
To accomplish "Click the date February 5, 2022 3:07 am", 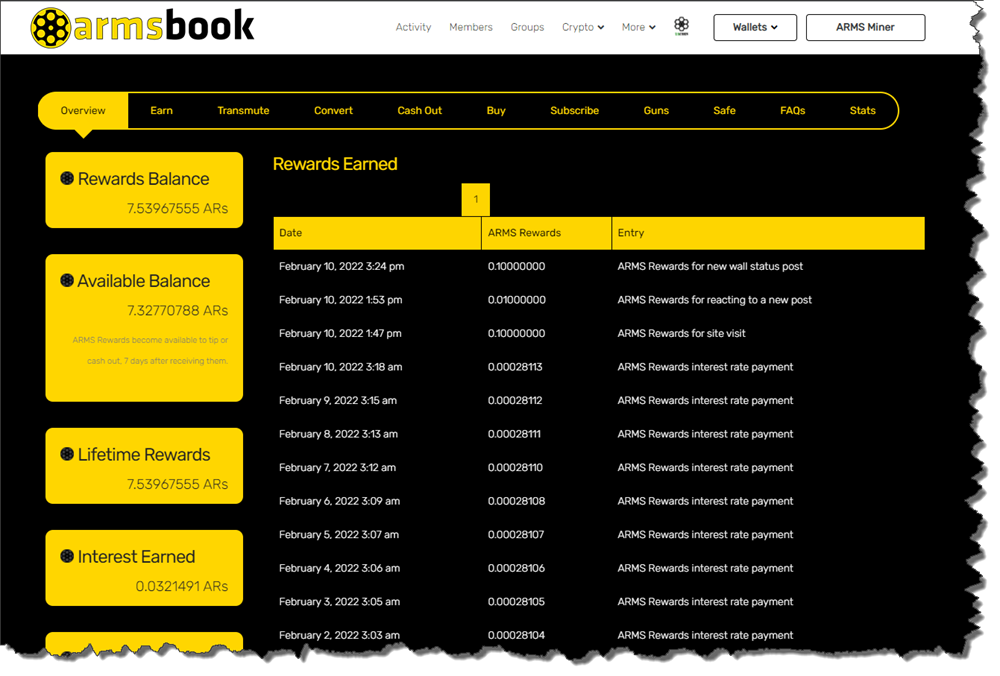I will pos(339,535).
